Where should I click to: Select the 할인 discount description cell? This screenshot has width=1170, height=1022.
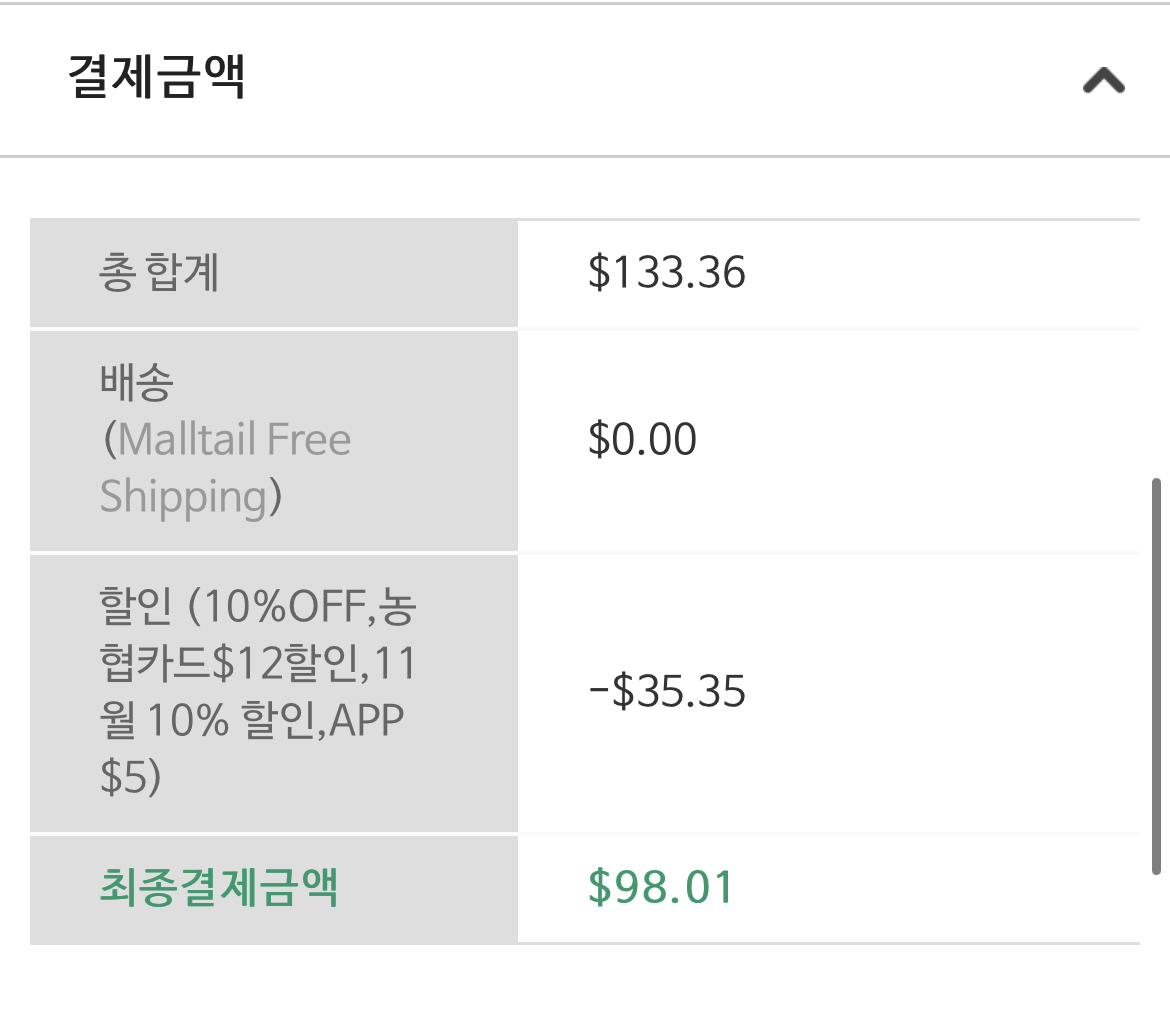coord(274,693)
